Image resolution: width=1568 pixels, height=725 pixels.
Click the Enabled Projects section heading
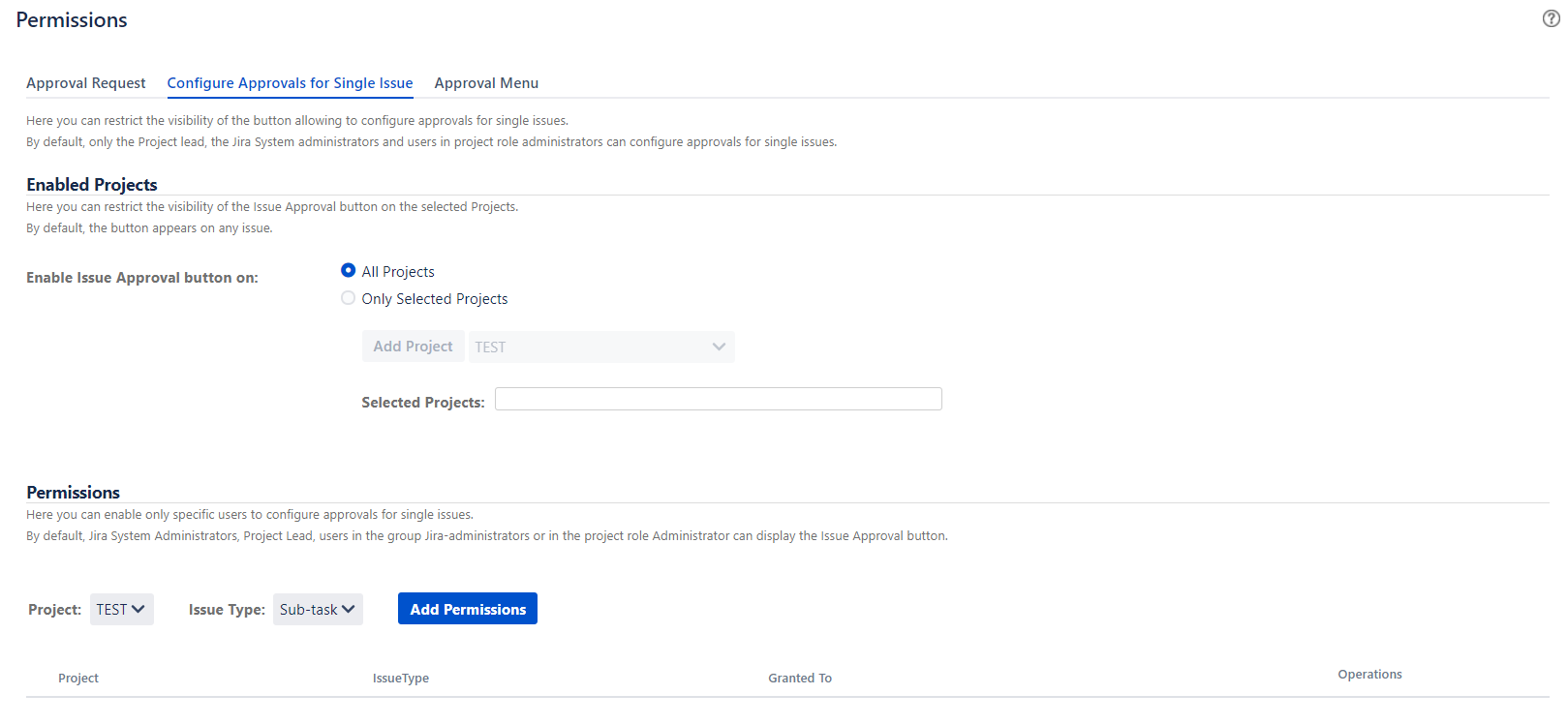92,185
